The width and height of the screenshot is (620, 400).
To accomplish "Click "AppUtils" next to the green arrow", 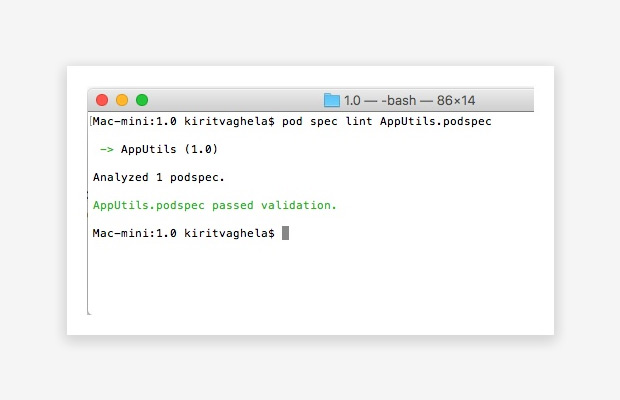I will click(149, 149).
